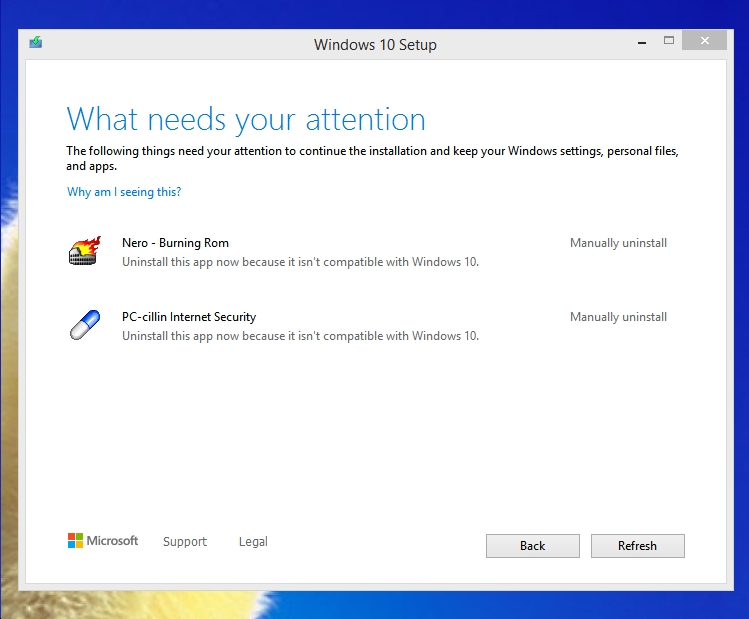749x619 pixels.
Task: Open the Legal link
Action: [x=253, y=542]
